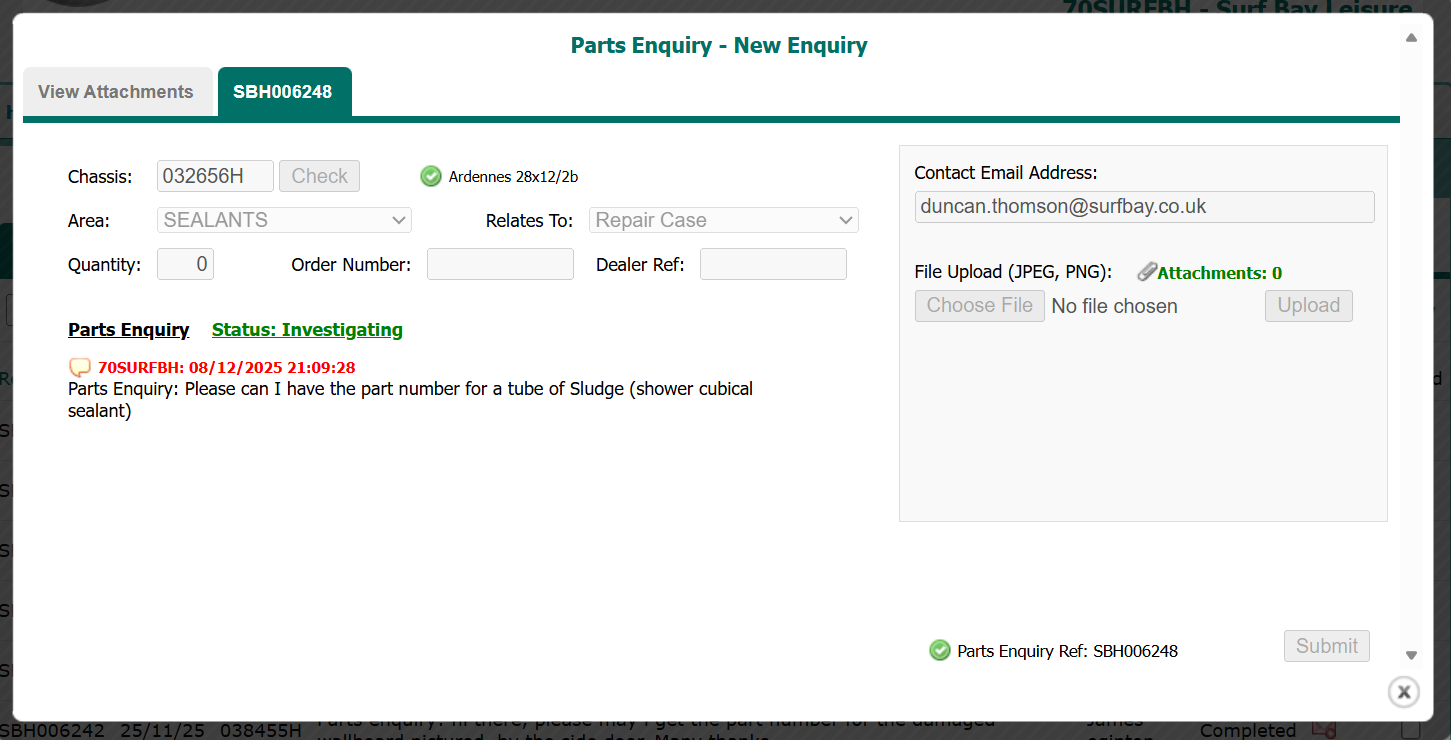Click the Submit button

1326,646
